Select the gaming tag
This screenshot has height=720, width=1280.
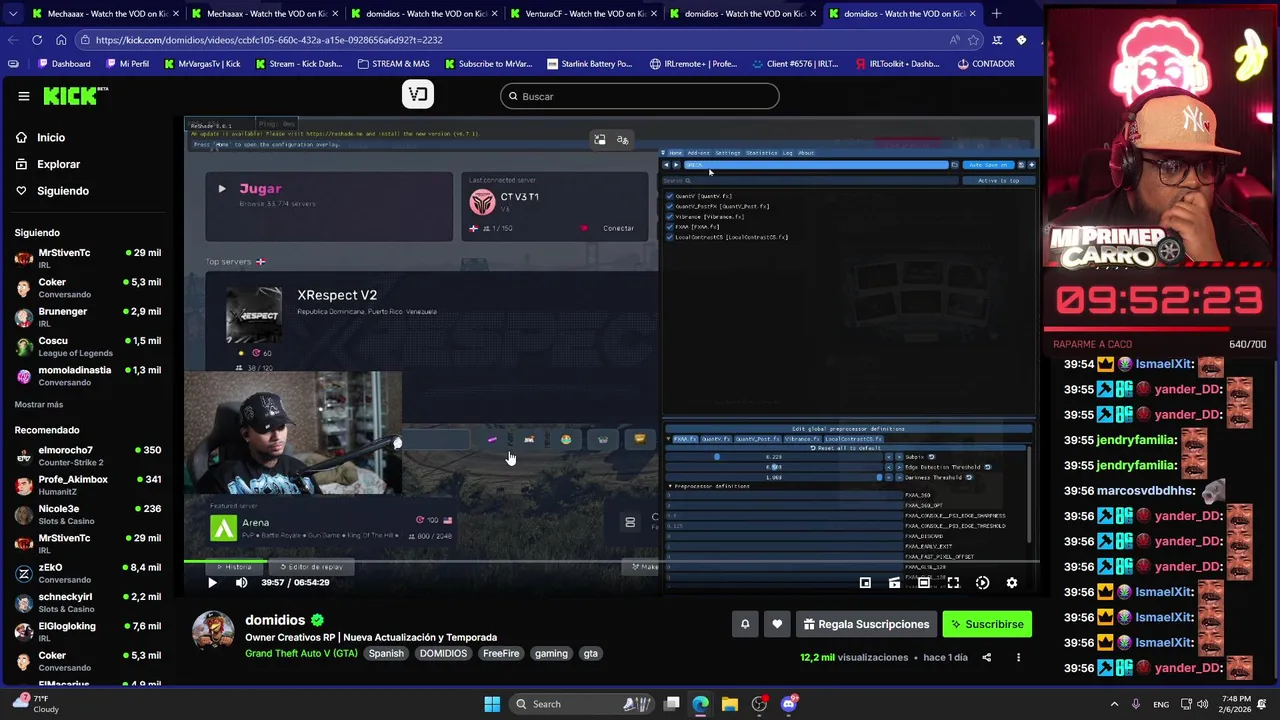point(551,653)
